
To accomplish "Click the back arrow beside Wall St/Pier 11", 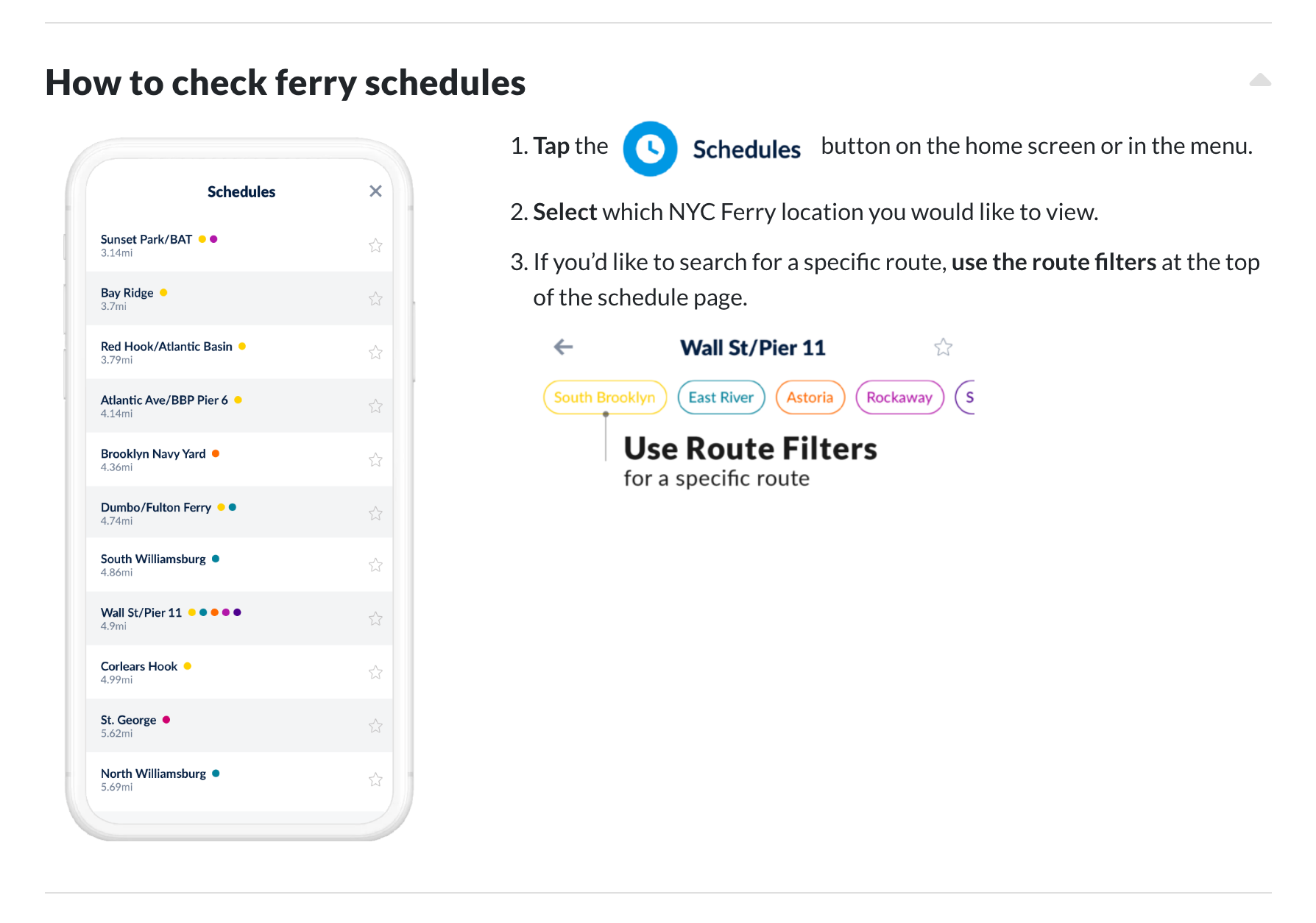I will coord(563,347).
